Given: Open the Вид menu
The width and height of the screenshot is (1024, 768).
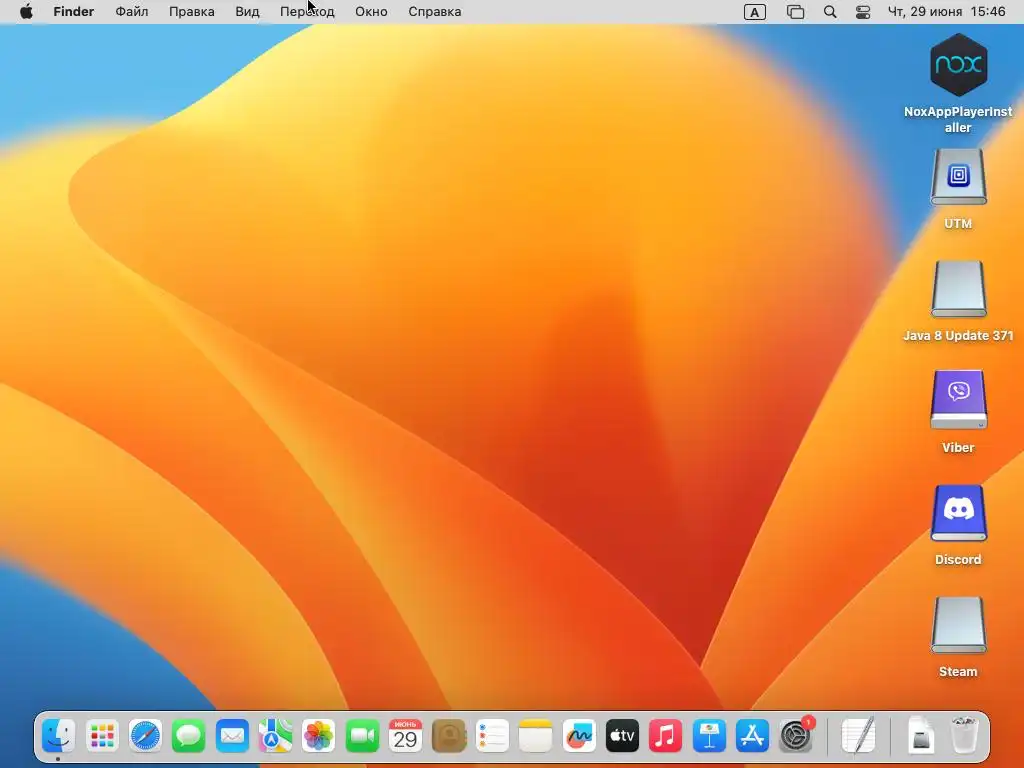Looking at the screenshot, I should [x=248, y=12].
